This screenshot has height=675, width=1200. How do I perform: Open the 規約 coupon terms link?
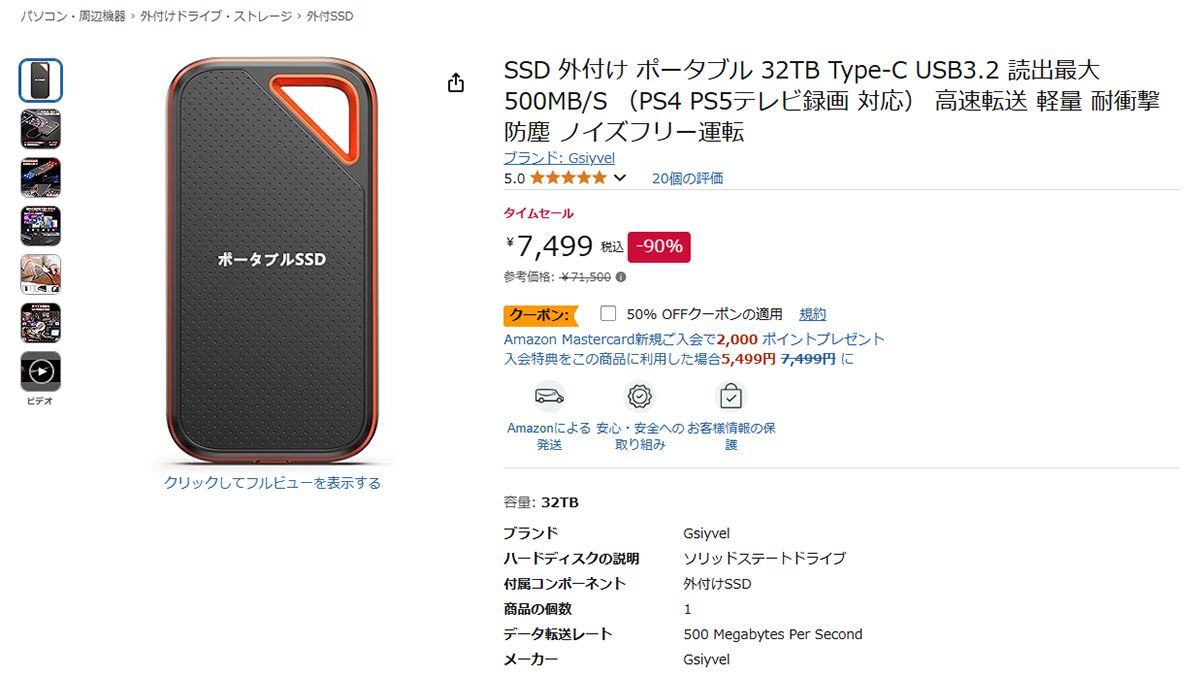point(812,314)
